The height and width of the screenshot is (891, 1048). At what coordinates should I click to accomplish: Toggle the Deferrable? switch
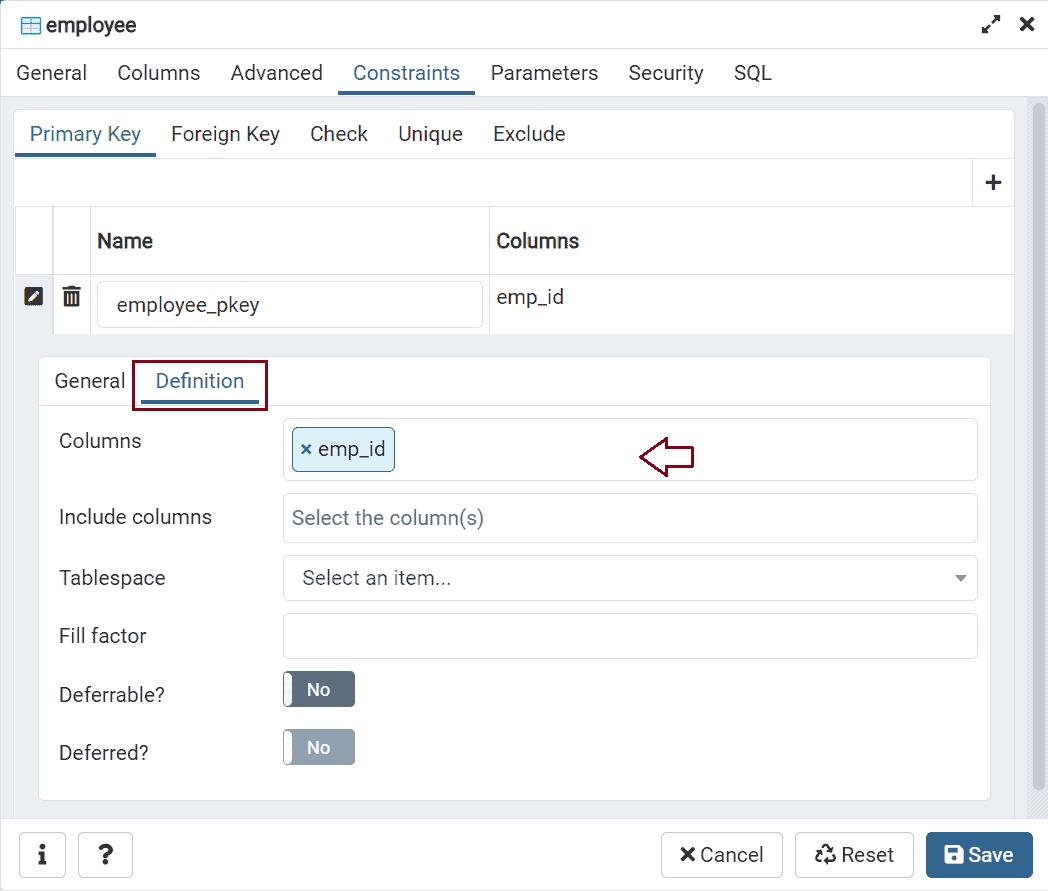[319, 690]
